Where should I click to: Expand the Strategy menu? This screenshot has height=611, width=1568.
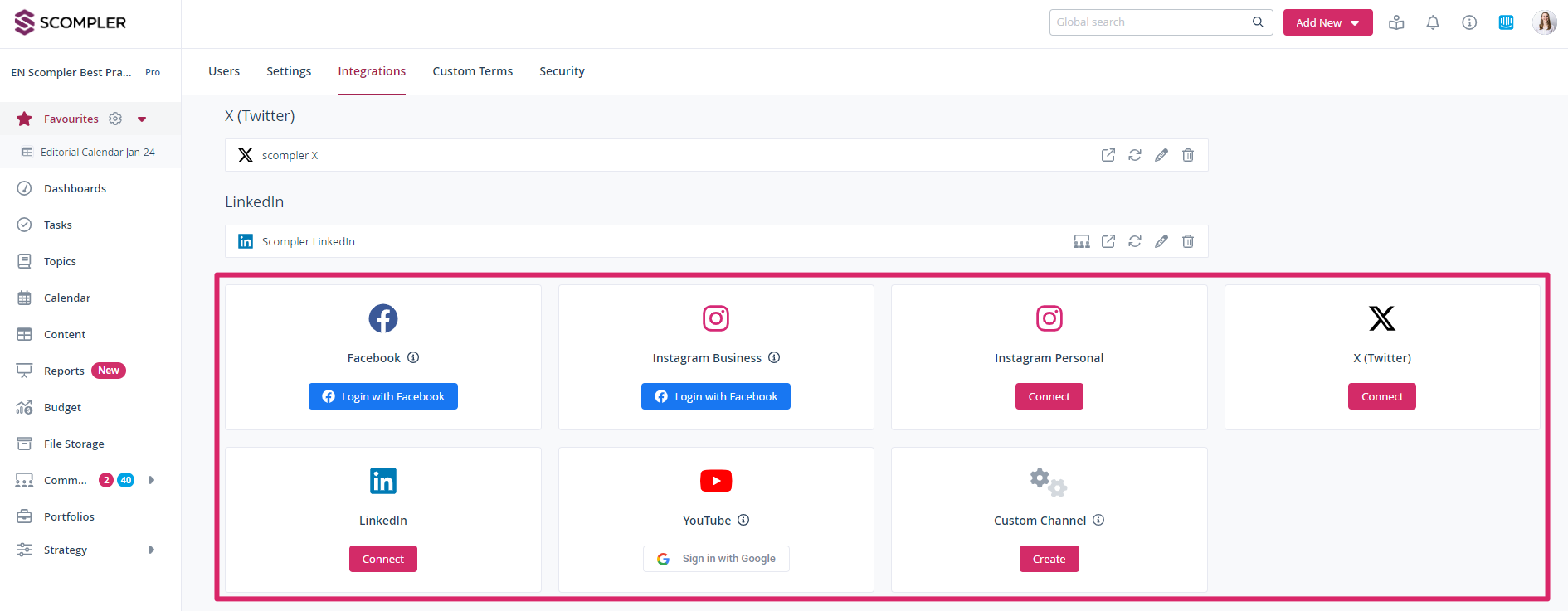tap(151, 550)
